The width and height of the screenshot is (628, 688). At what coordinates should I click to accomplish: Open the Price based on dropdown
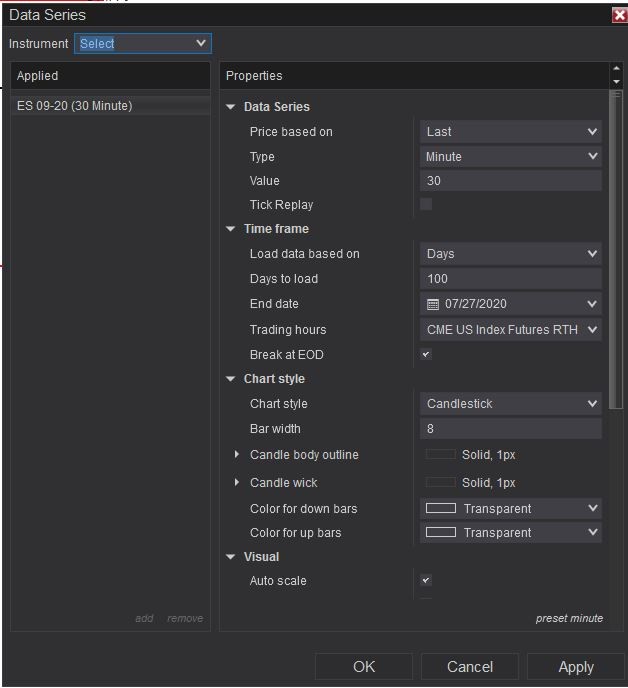click(510, 131)
